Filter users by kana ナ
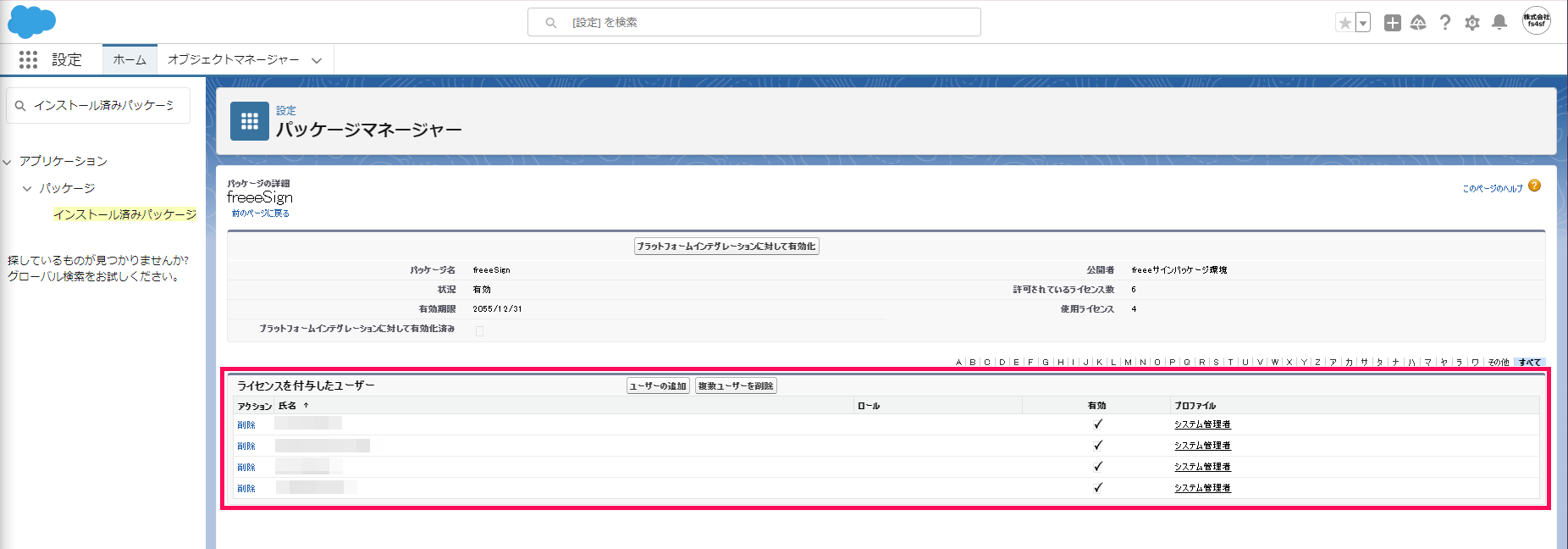The width and height of the screenshot is (1568, 549). (1396, 362)
